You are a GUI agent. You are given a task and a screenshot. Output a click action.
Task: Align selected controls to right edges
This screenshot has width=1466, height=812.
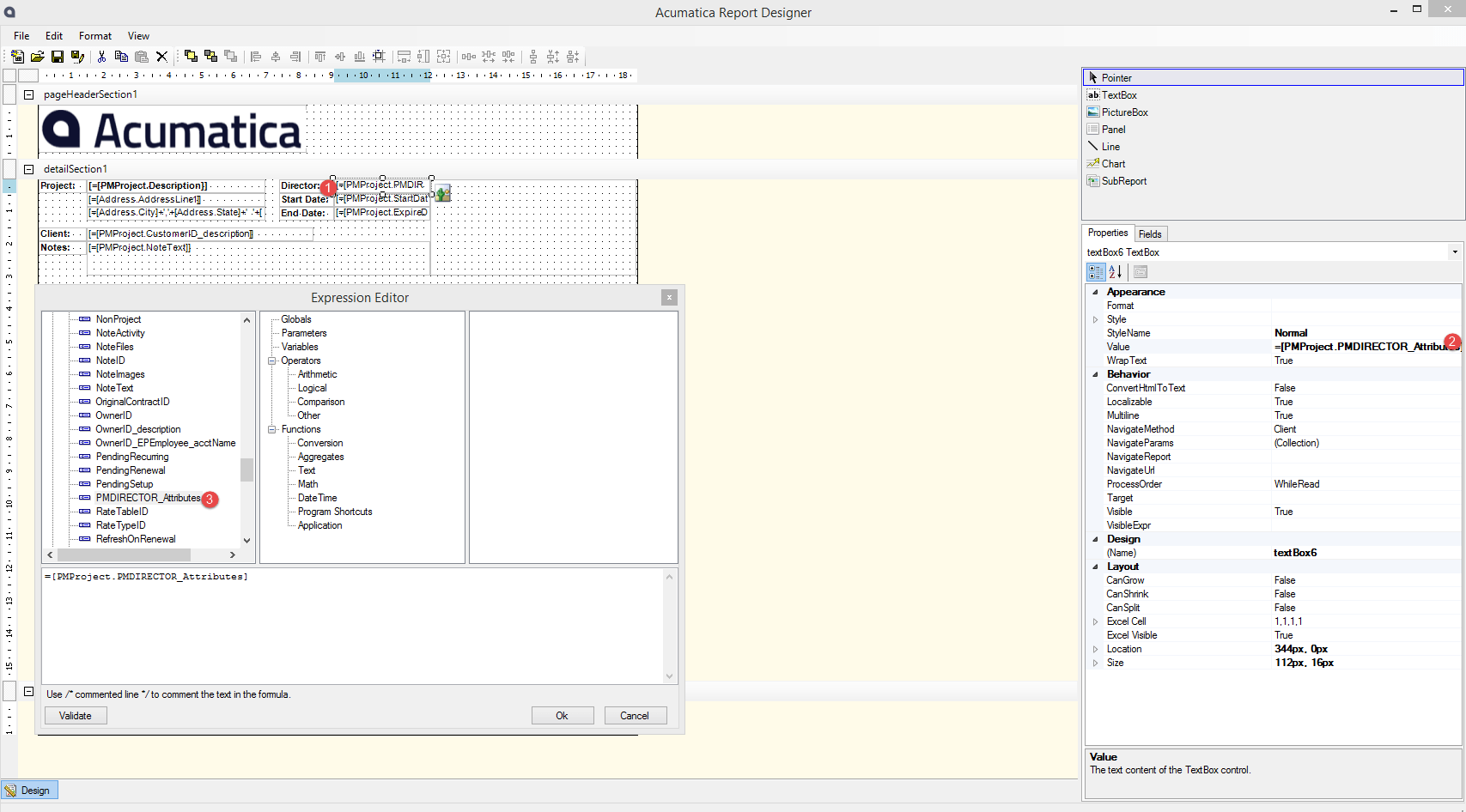(x=295, y=57)
